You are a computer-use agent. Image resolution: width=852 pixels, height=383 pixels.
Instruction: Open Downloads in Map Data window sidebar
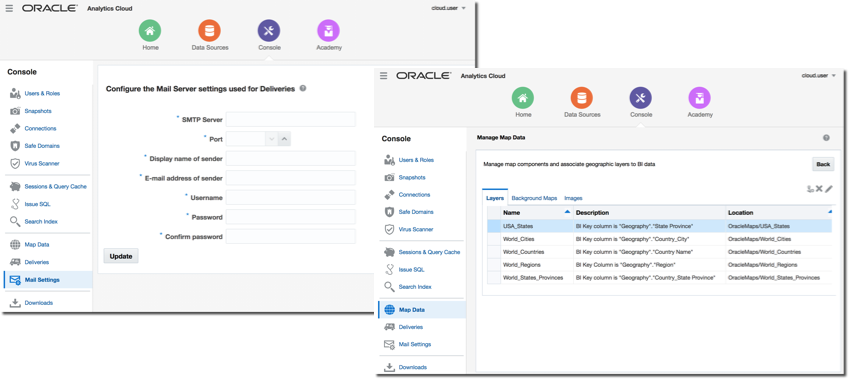coord(413,367)
